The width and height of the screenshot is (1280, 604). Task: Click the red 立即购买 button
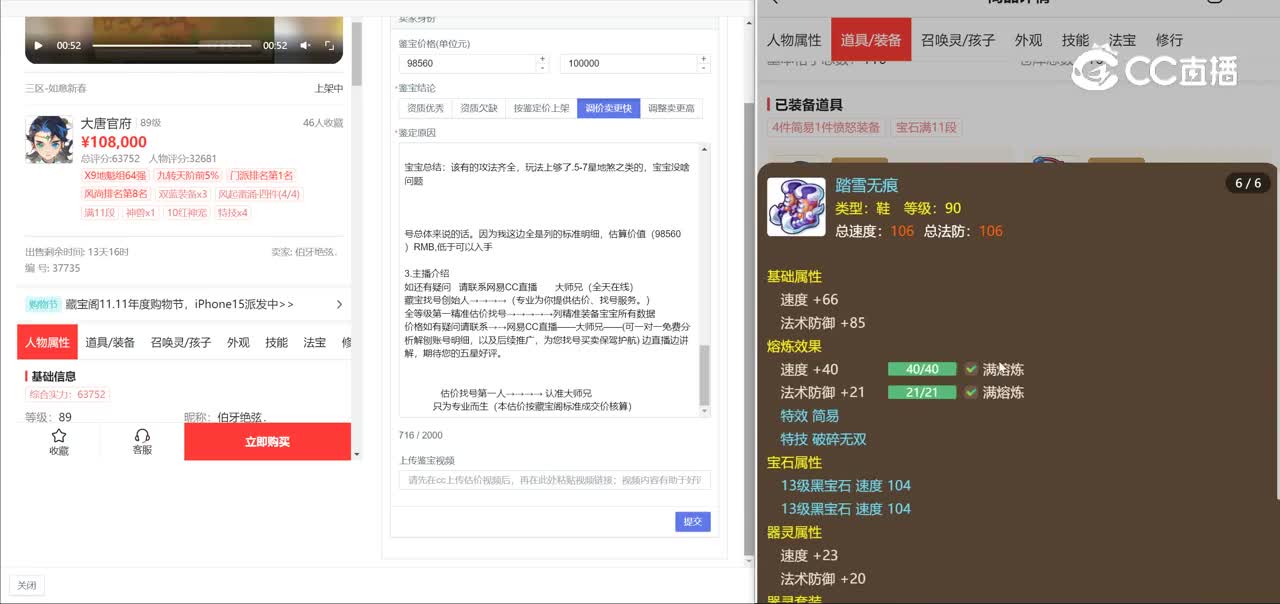267,442
